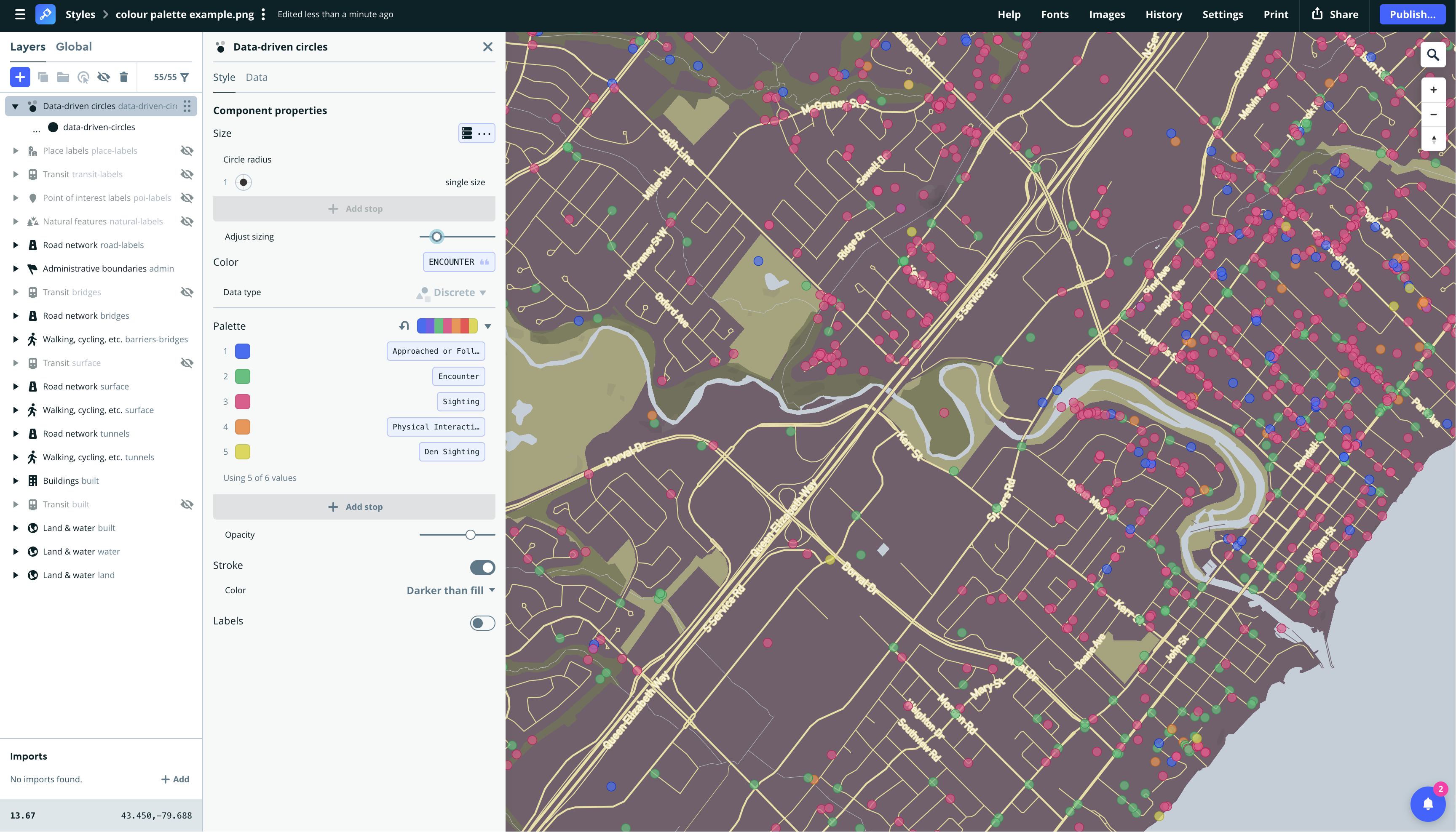Expand the Road network surface layer
The image size is (1456, 832).
coord(15,386)
